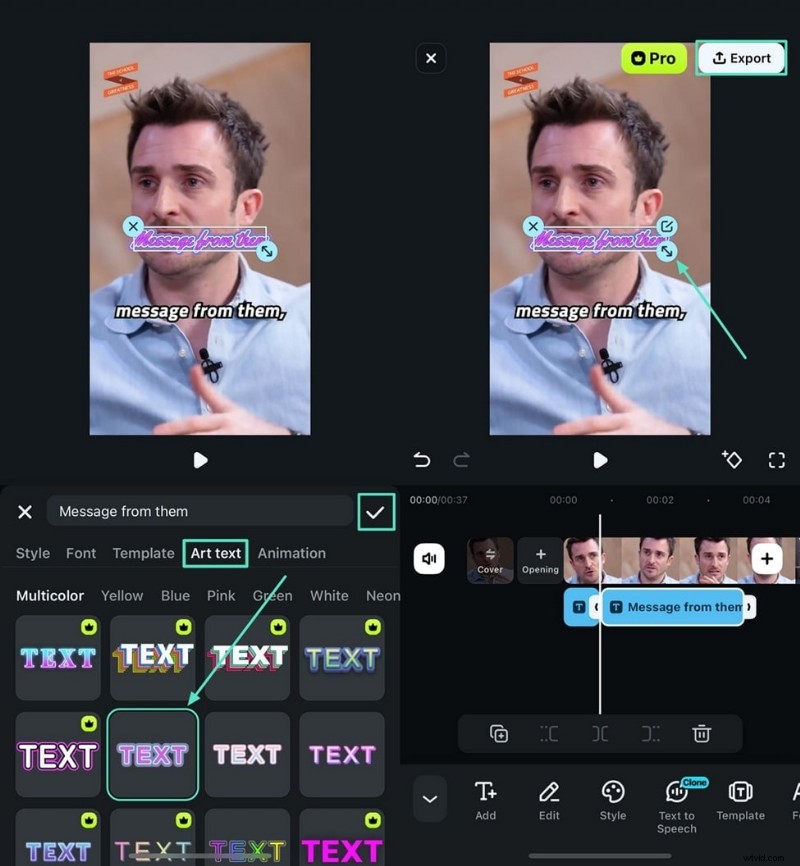The image size is (800, 866).
Task: Mute the timeline audio
Action: click(428, 559)
